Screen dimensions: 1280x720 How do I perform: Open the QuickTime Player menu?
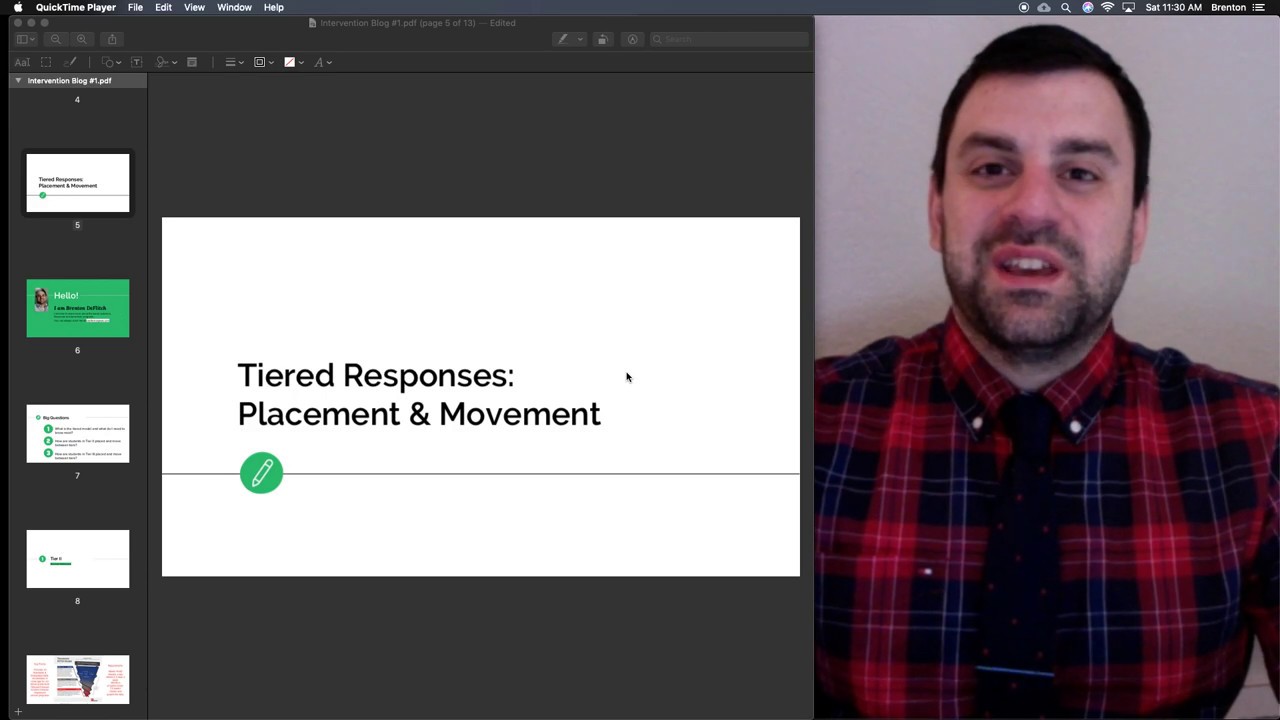pyautogui.click(x=76, y=7)
